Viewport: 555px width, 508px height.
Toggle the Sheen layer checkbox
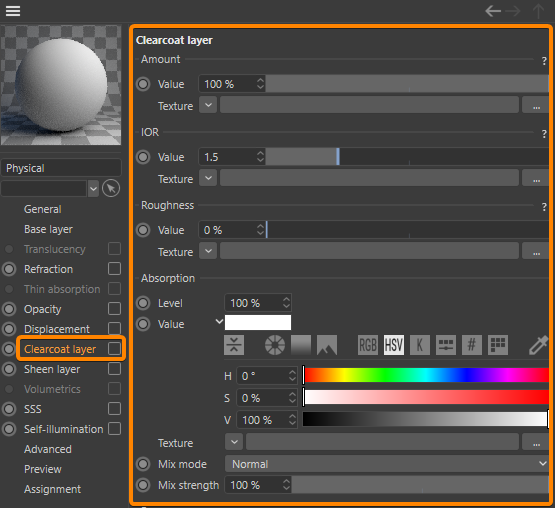tap(114, 369)
